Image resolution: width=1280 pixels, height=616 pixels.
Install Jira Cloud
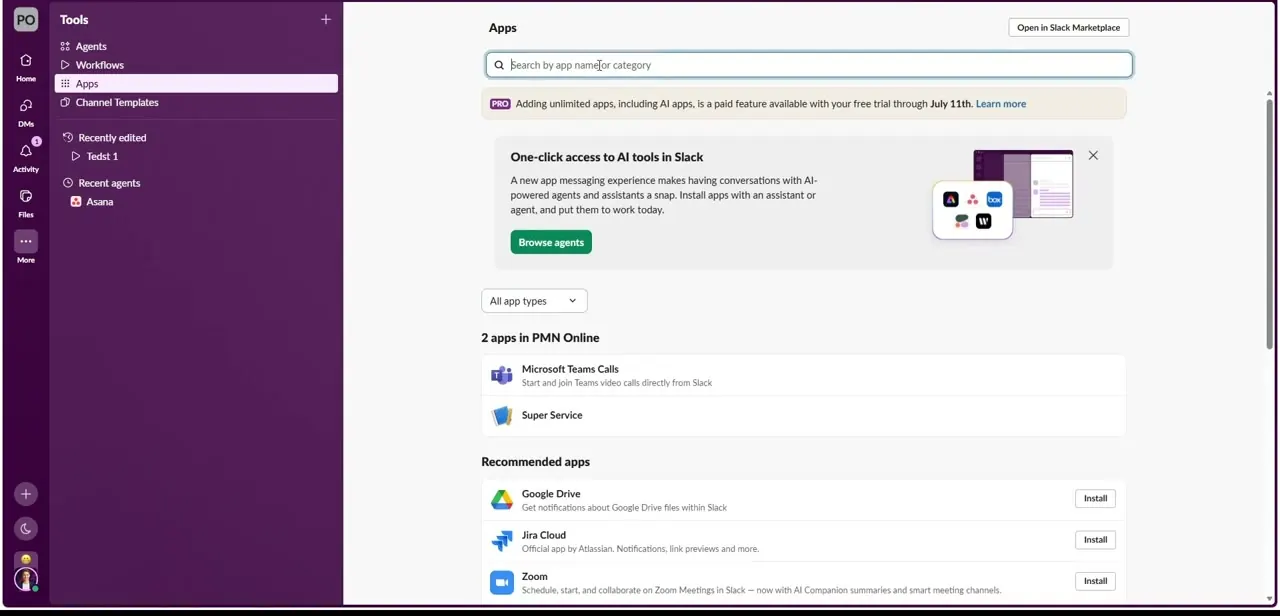1095,540
